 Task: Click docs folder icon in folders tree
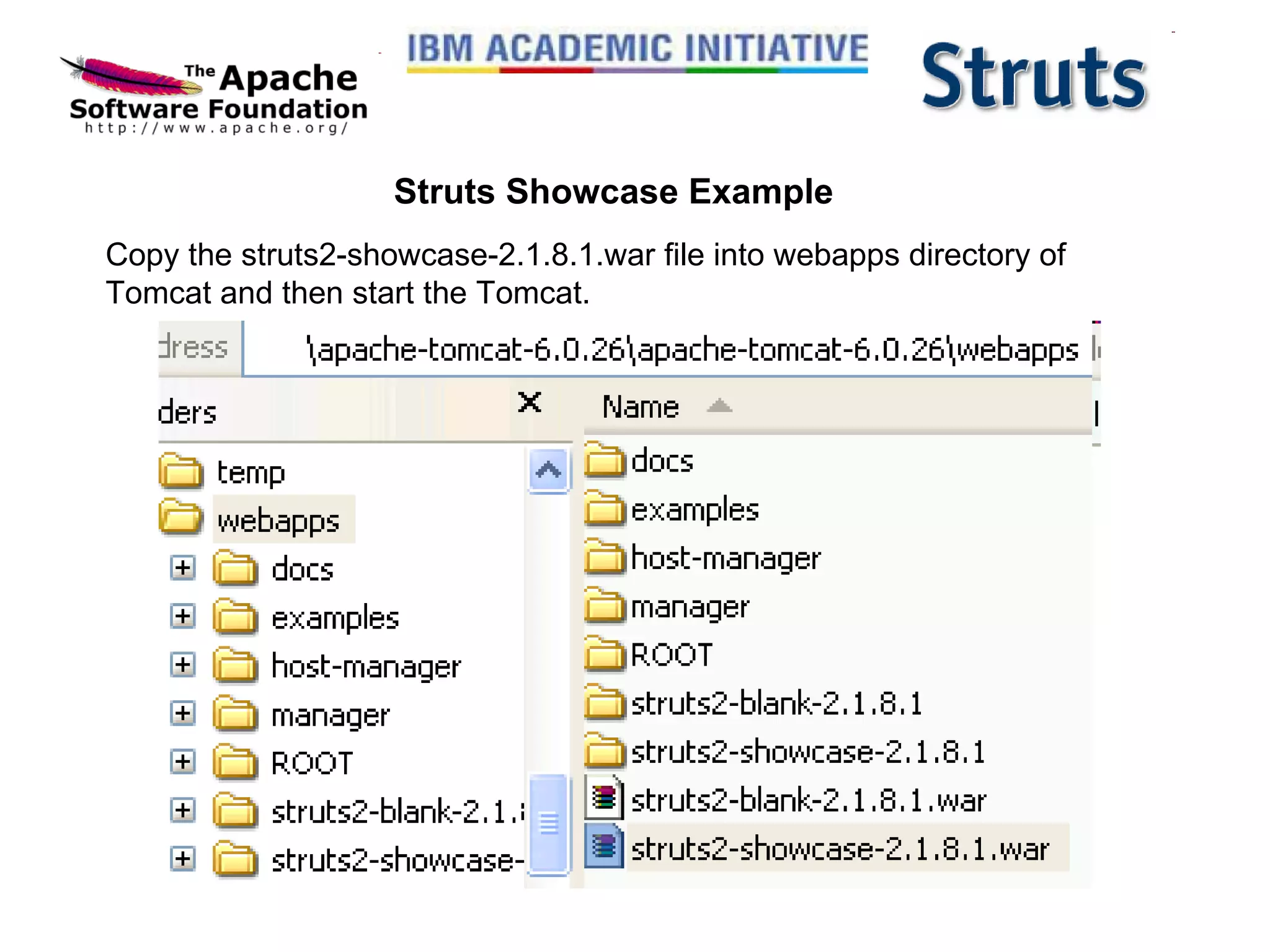[x=234, y=568]
